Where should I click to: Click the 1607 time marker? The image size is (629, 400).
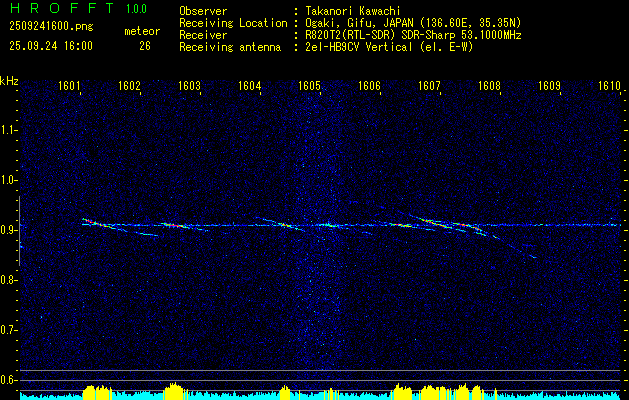(429, 85)
